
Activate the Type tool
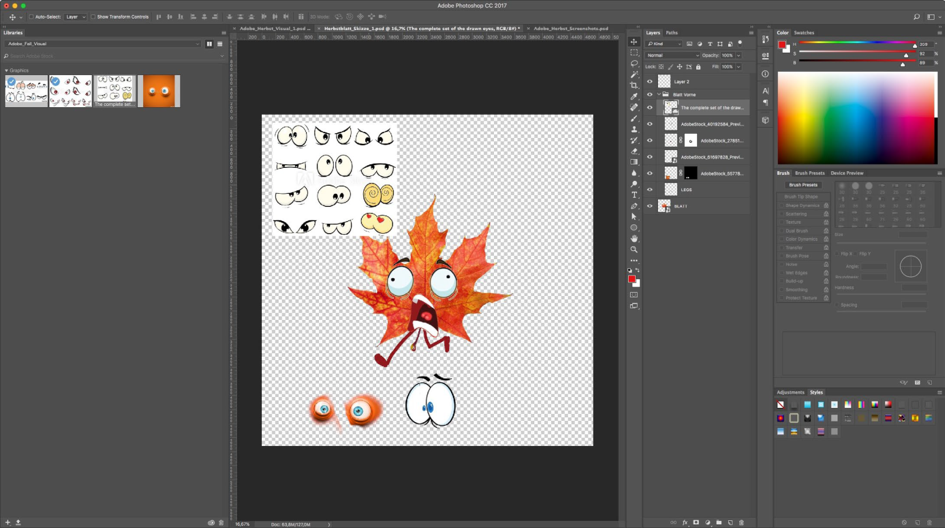[634, 195]
